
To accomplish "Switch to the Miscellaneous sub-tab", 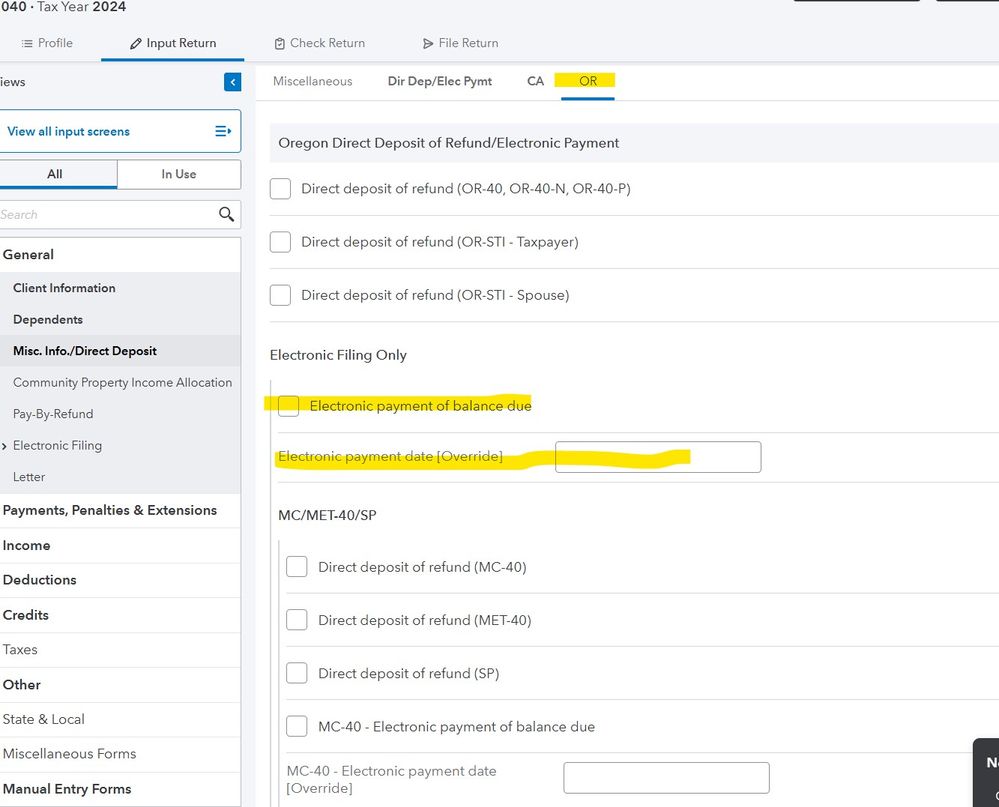I will coord(312,81).
